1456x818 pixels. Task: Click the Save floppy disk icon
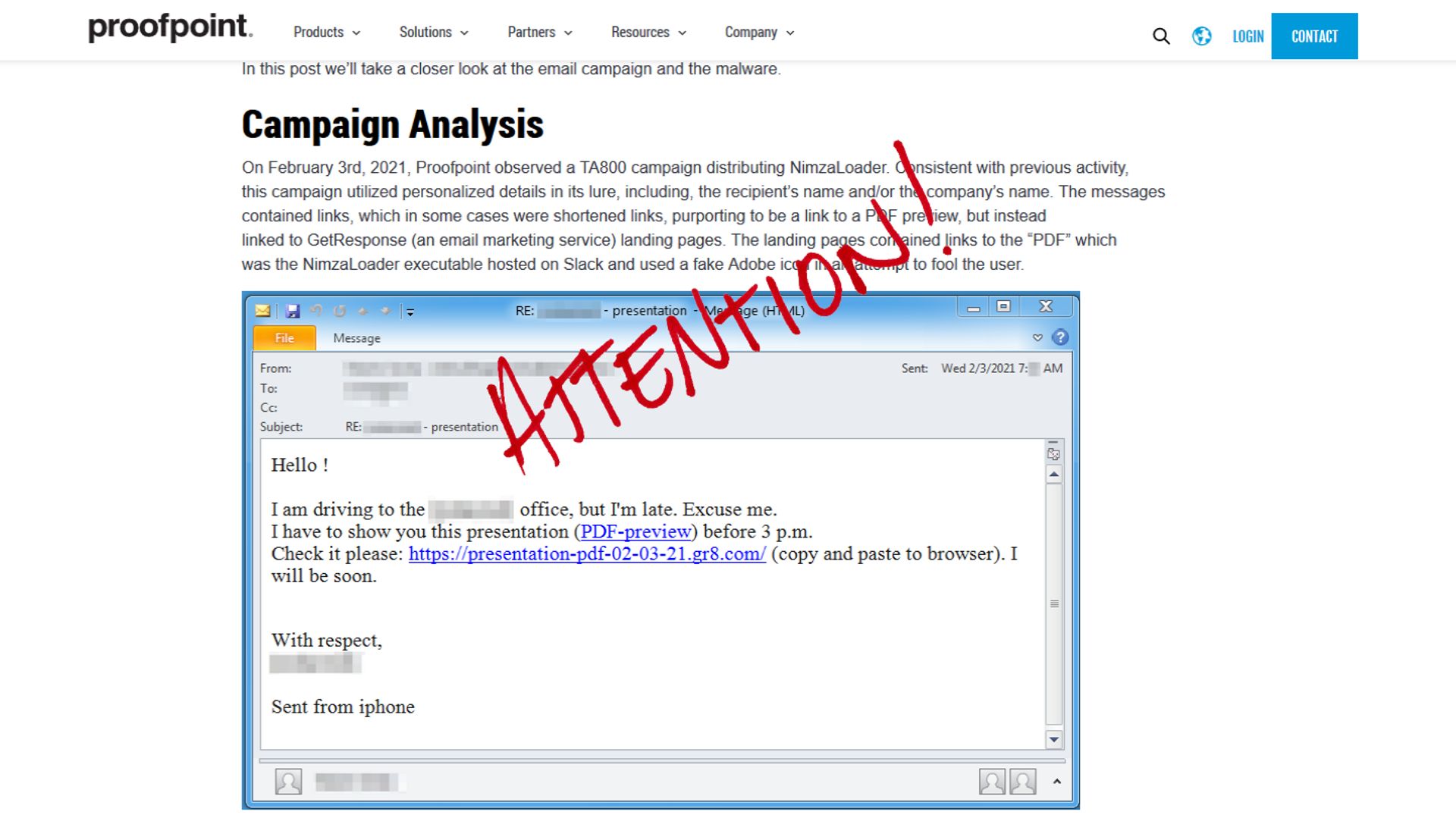point(293,311)
